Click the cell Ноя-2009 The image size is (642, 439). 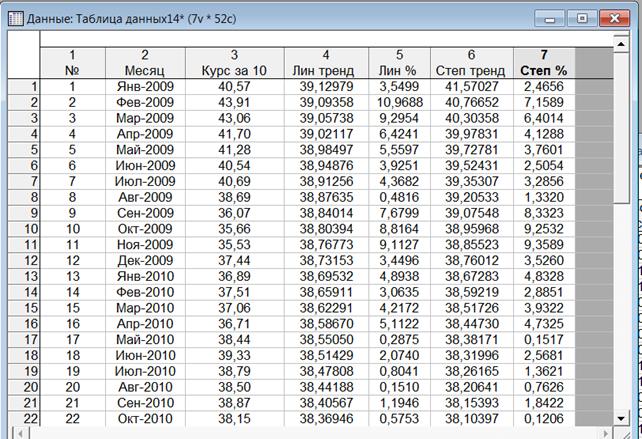coord(145,245)
